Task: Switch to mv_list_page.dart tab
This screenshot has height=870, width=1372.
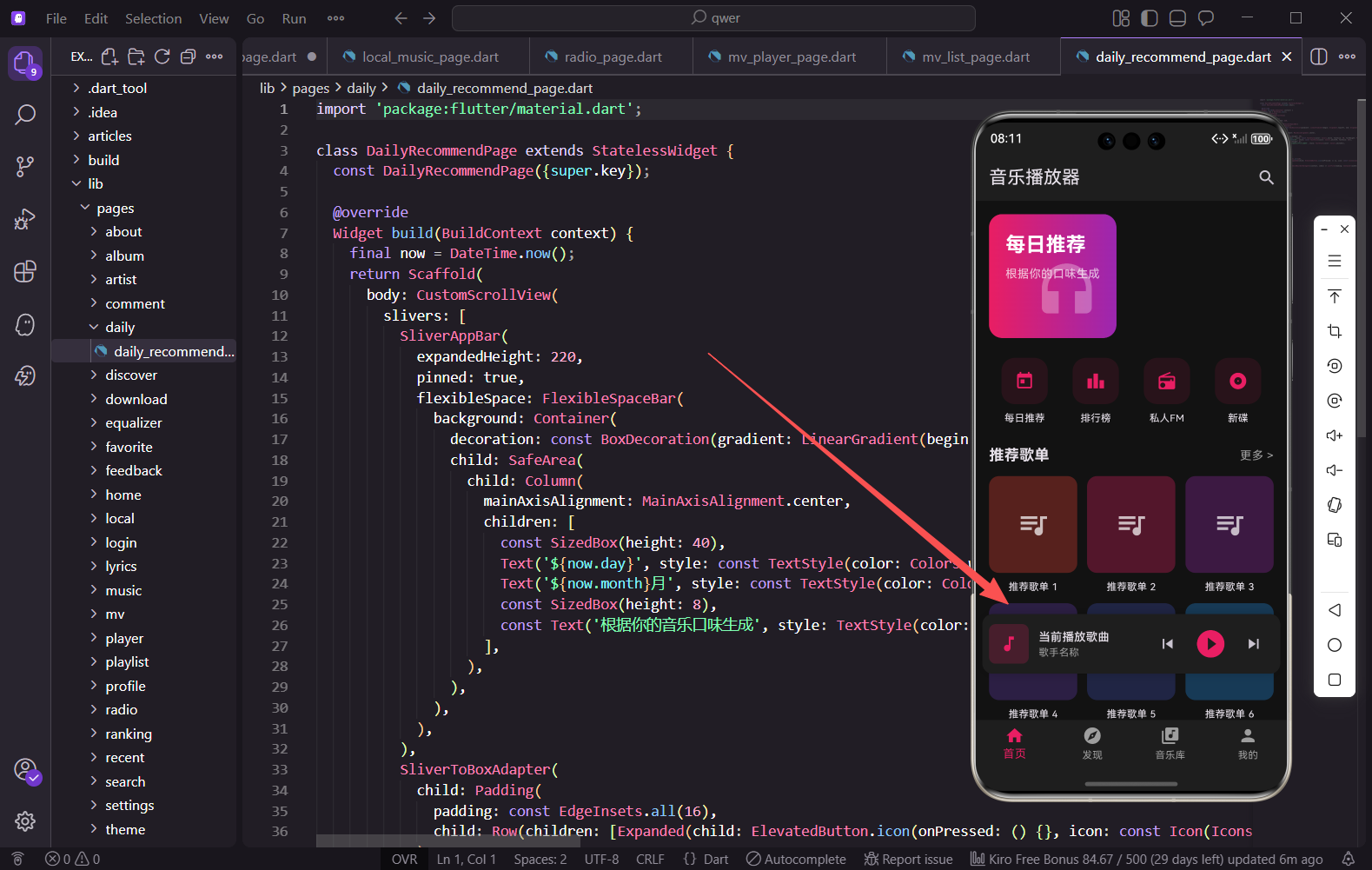Action: 974,56
